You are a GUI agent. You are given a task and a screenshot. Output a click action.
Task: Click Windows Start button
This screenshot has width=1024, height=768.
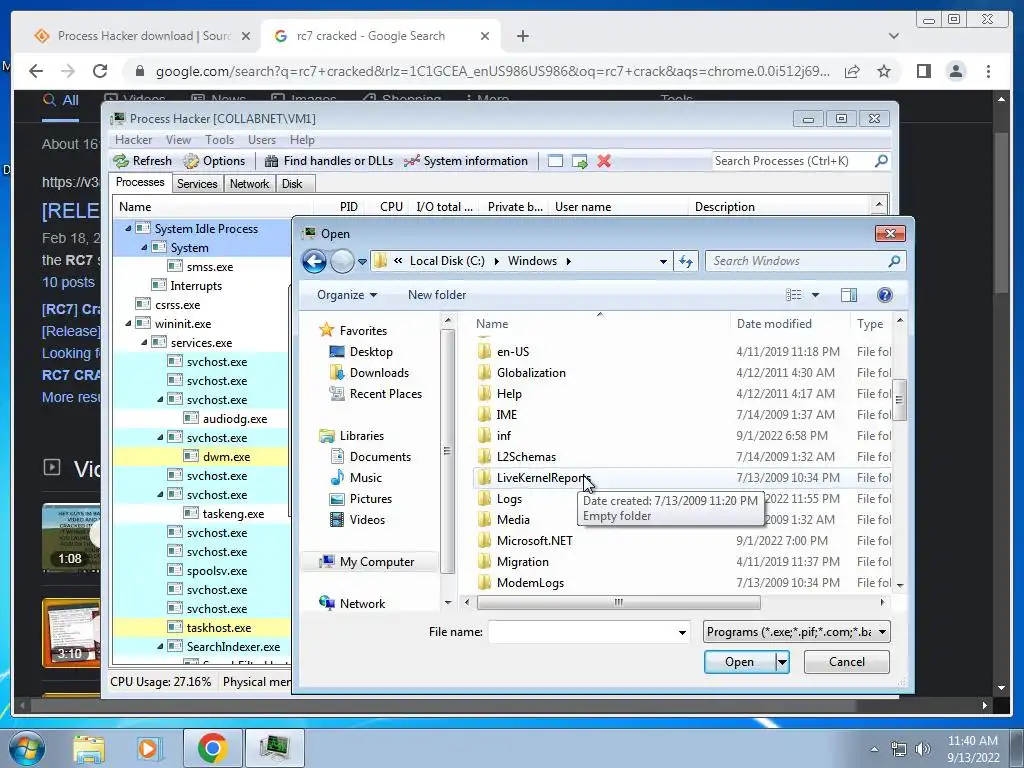27,748
